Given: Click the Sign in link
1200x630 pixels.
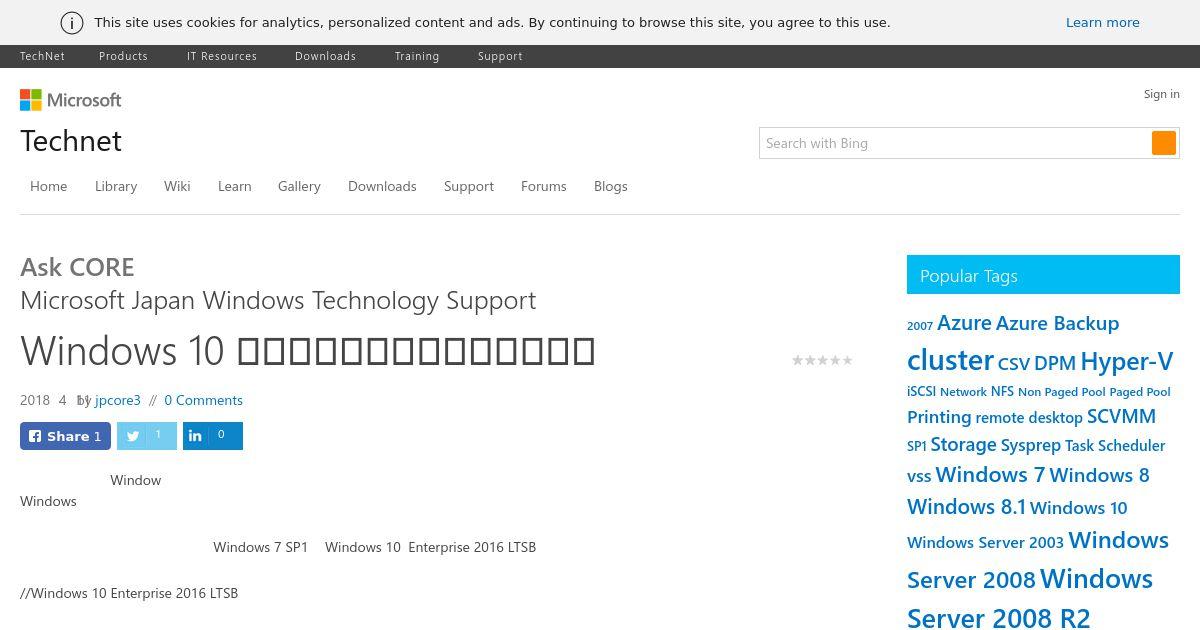Looking at the screenshot, I should coord(1162,94).
